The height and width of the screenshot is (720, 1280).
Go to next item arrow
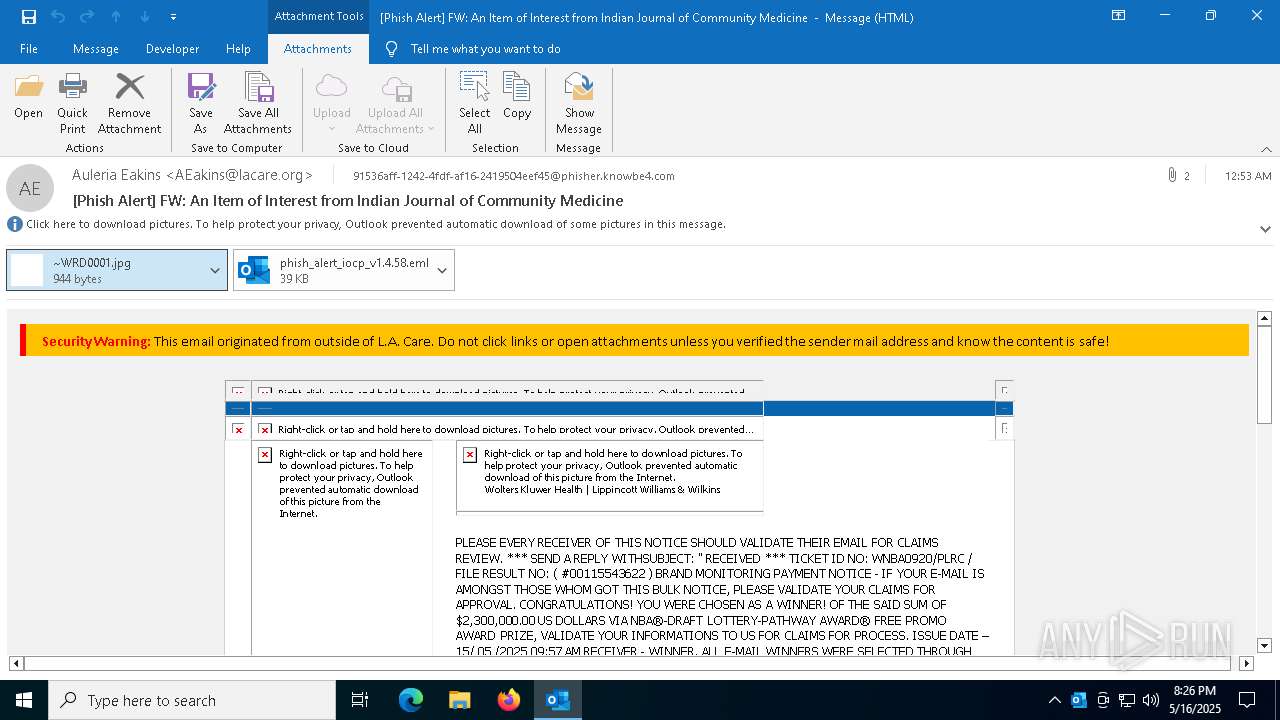[145, 17]
